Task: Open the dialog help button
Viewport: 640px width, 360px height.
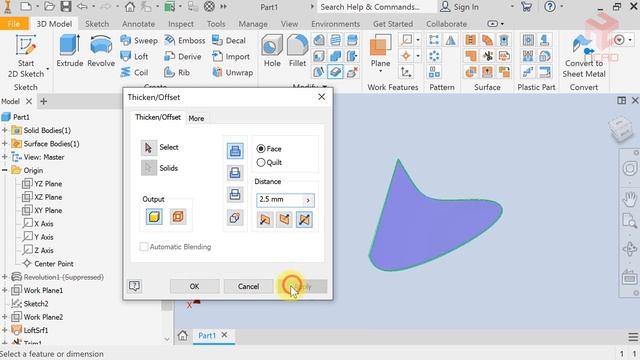Action: [134, 286]
